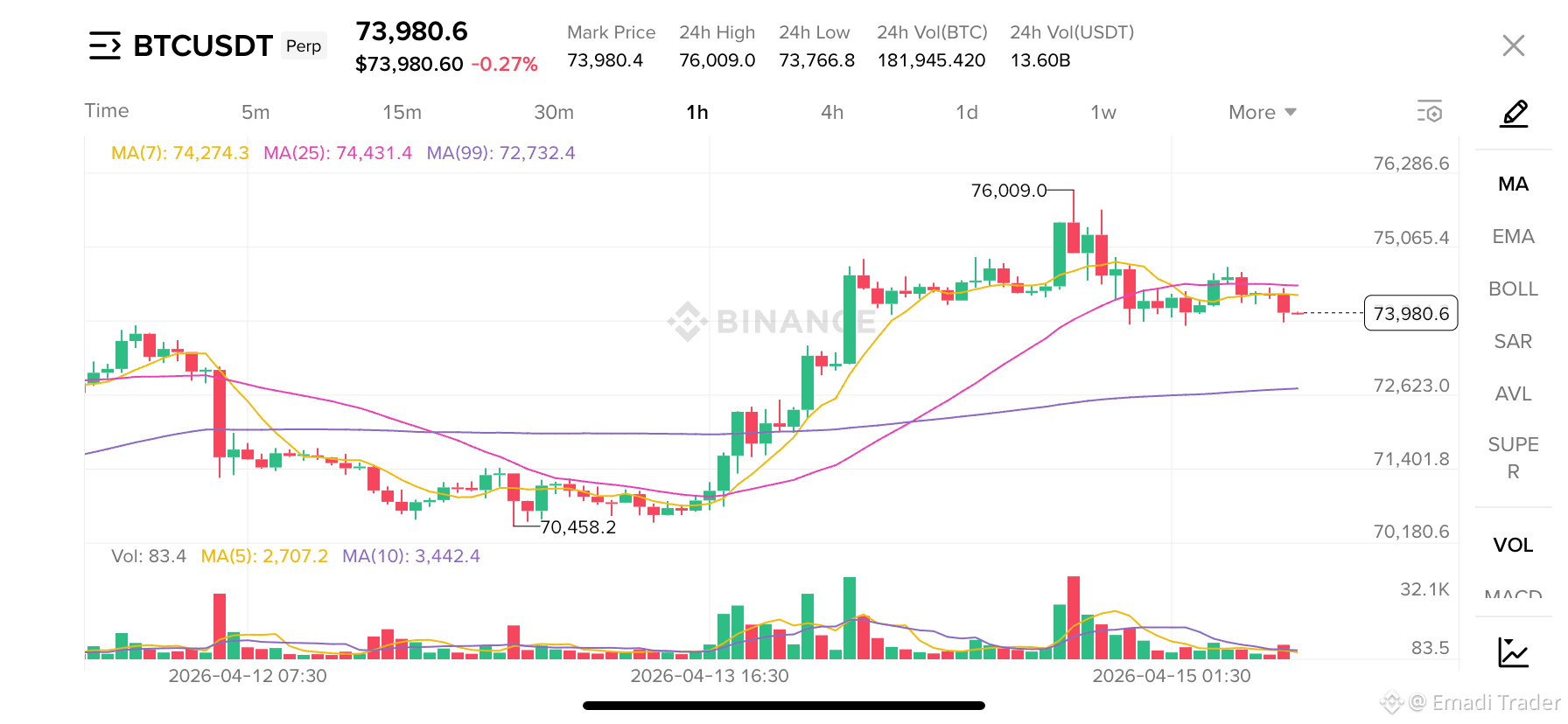Select the pencil drawing tool icon

(1514, 114)
